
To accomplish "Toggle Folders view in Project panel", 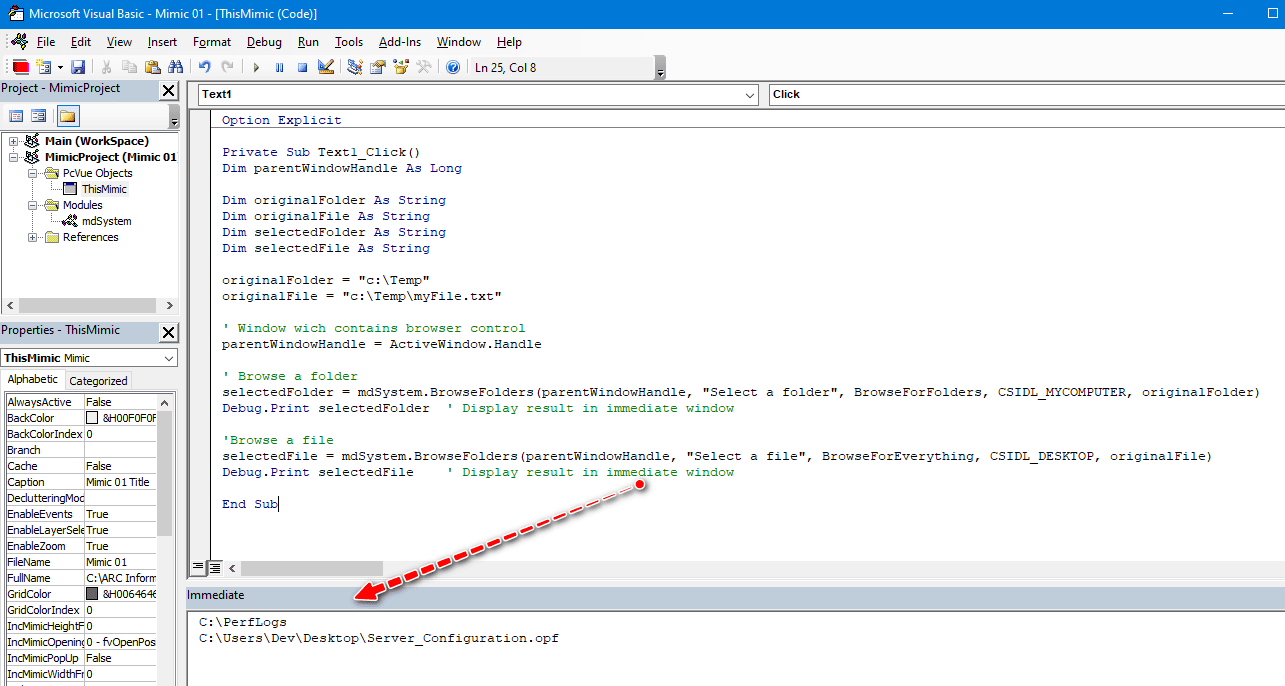I will pyautogui.click(x=67, y=116).
